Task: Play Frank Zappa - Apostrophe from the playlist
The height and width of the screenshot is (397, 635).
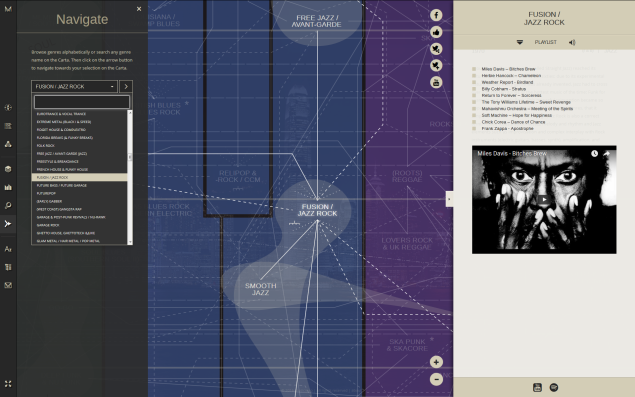Action: click(x=507, y=128)
